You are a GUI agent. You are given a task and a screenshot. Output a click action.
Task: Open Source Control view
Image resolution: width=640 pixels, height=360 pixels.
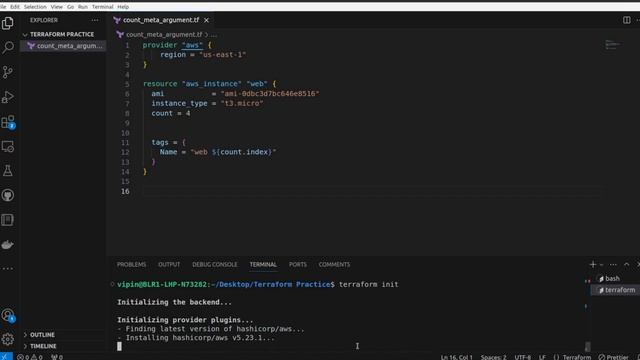click(x=7, y=72)
